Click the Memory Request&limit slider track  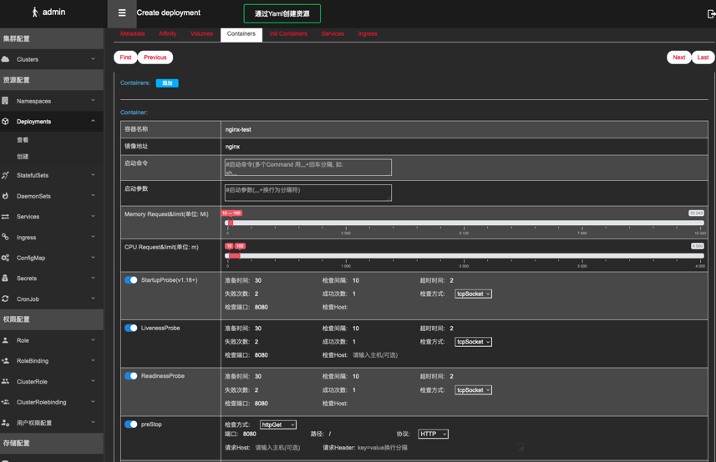pos(464,223)
